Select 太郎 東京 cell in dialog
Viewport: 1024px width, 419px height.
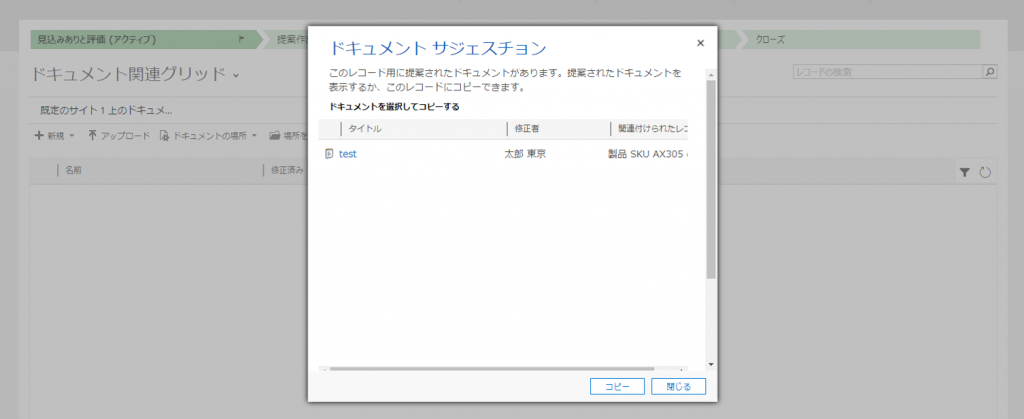(x=524, y=155)
